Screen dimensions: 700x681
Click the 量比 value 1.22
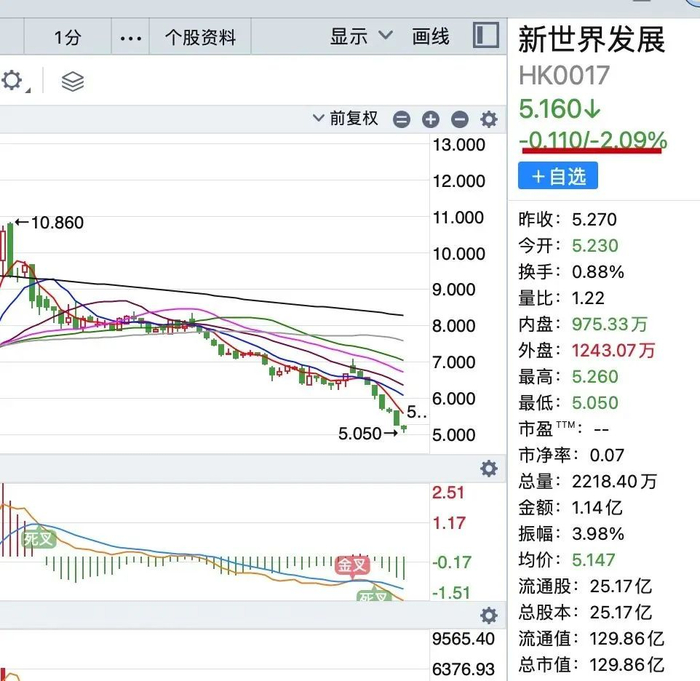(588, 298)
